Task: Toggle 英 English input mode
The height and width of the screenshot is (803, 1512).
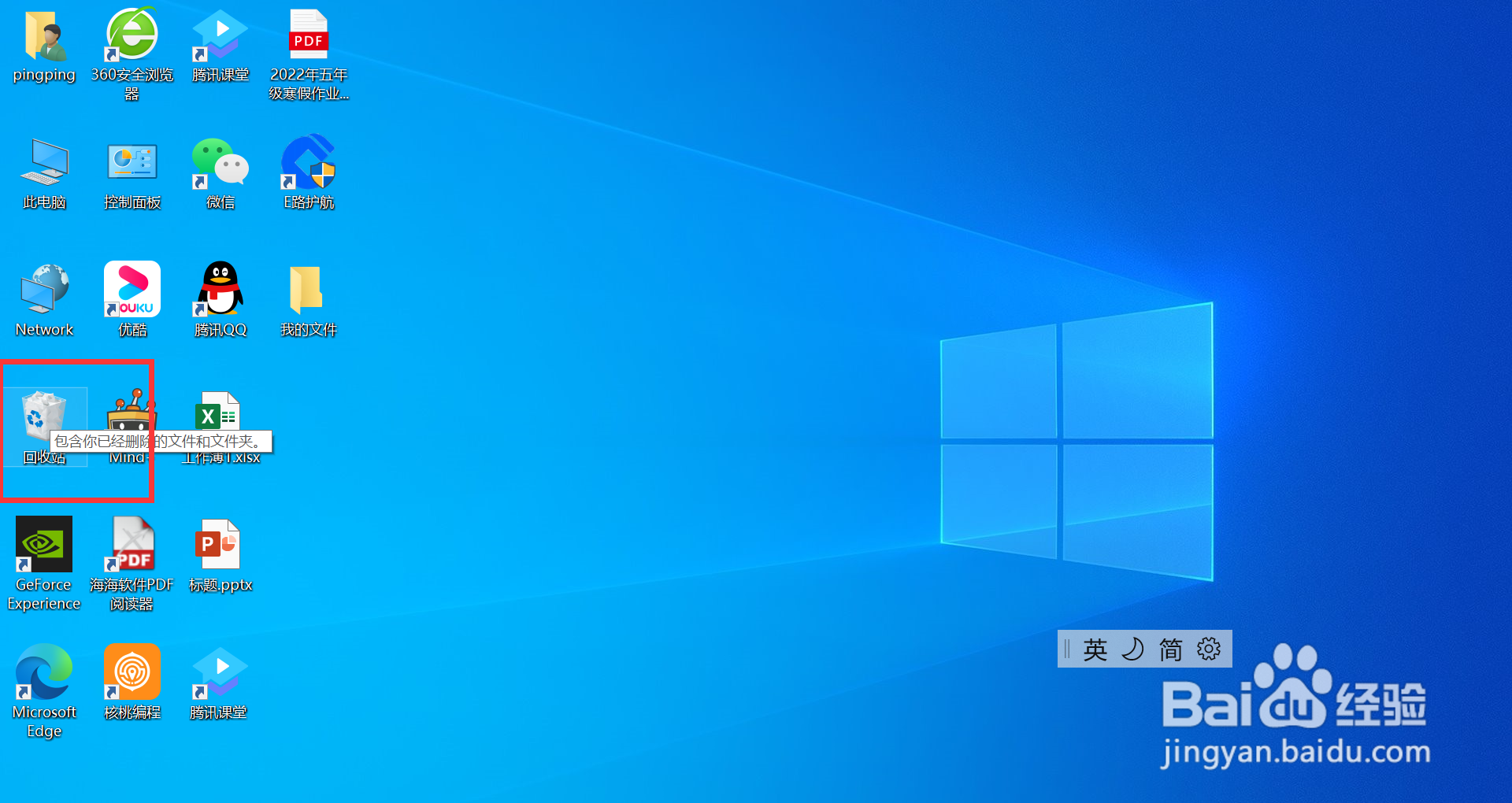Action: [1095, 649]
